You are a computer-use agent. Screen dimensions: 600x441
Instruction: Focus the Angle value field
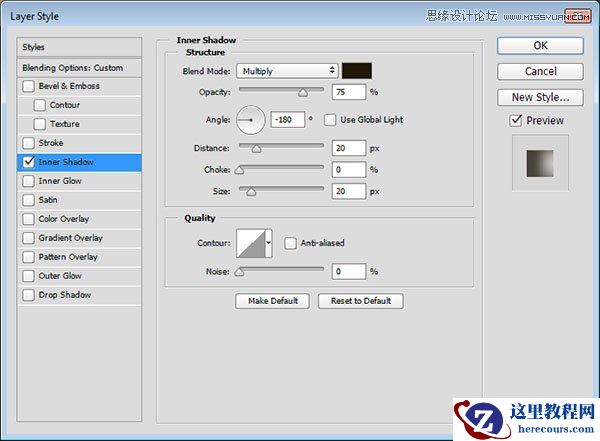(x=288, y=120)
